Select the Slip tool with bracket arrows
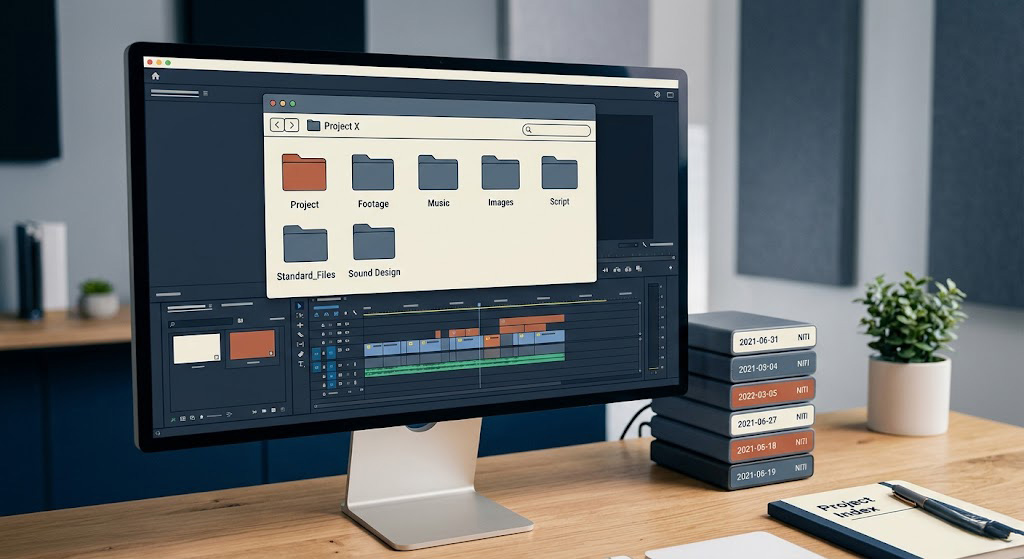This screenshot has width=1024, height=559. click(x=300, y=344)
